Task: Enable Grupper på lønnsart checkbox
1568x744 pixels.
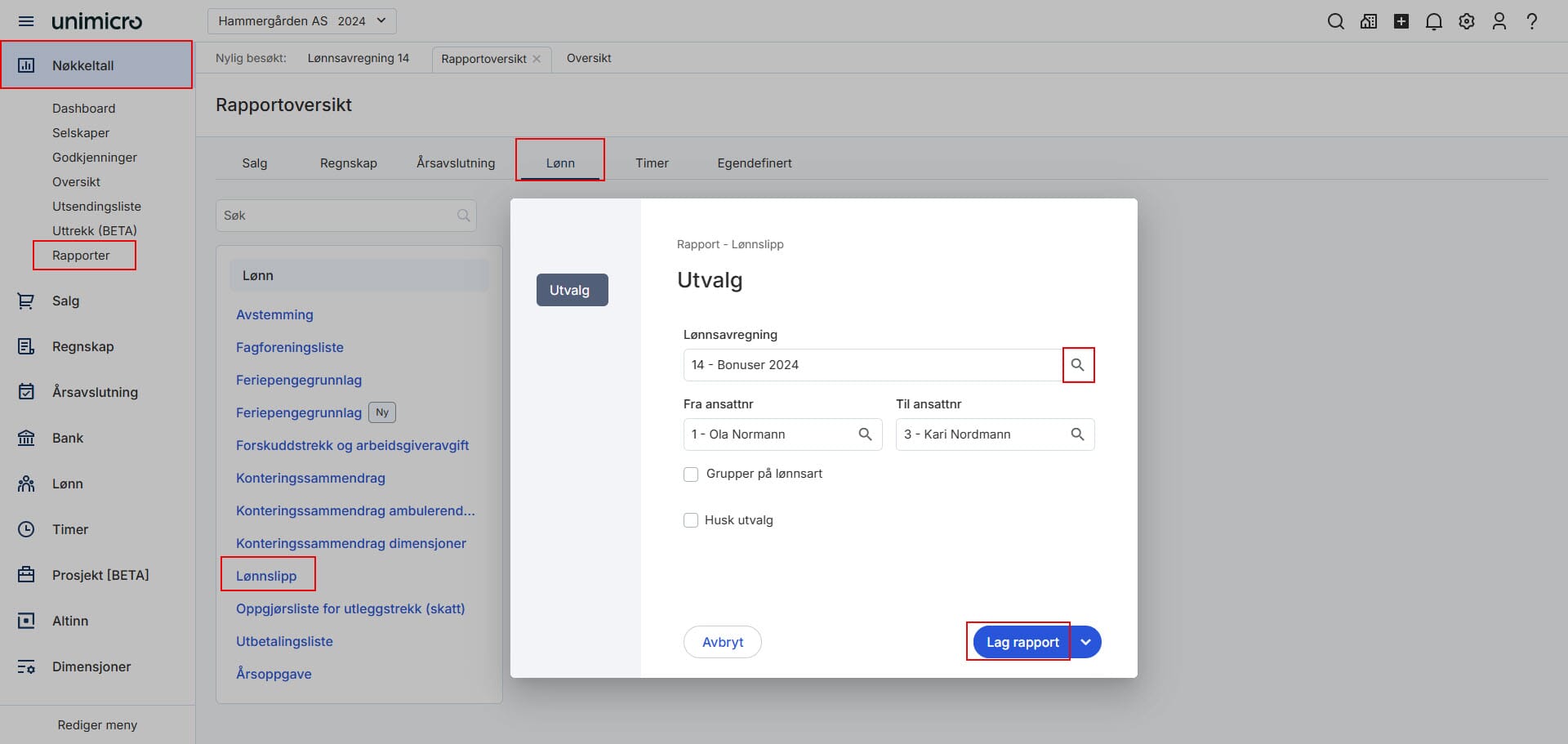Action: coord(691,474)
